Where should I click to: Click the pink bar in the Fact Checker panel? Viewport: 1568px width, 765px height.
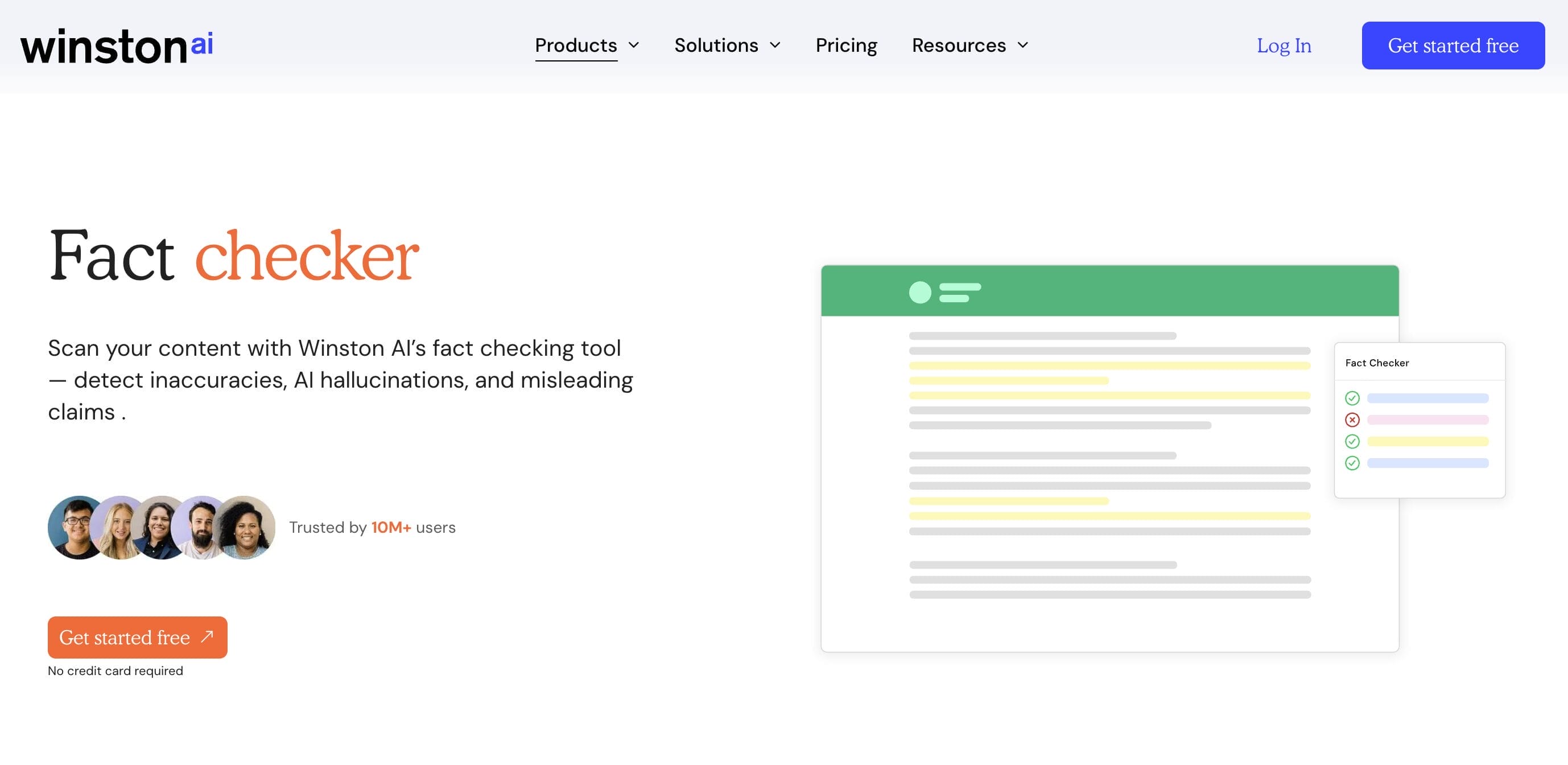(1427, 419)
